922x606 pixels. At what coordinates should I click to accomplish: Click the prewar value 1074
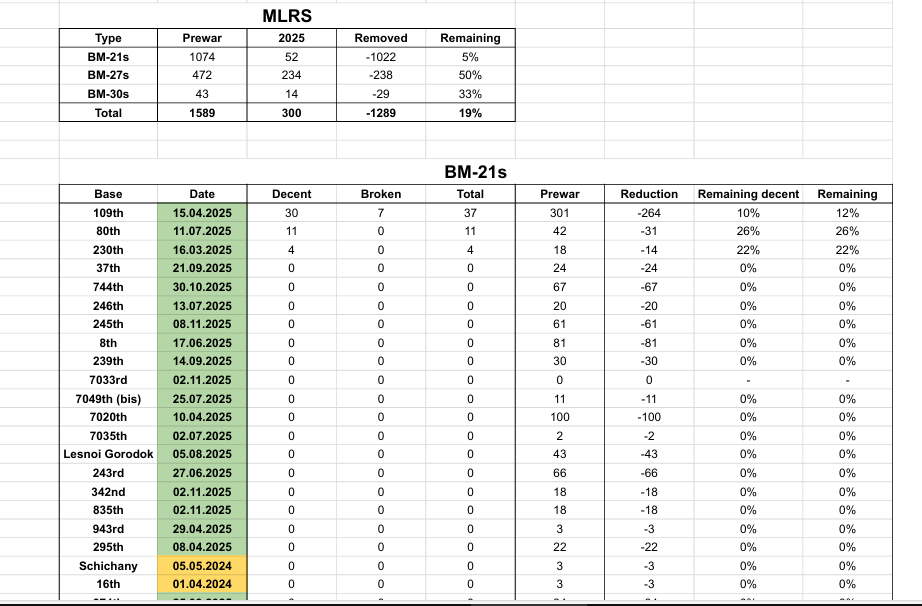coord(202,57)
